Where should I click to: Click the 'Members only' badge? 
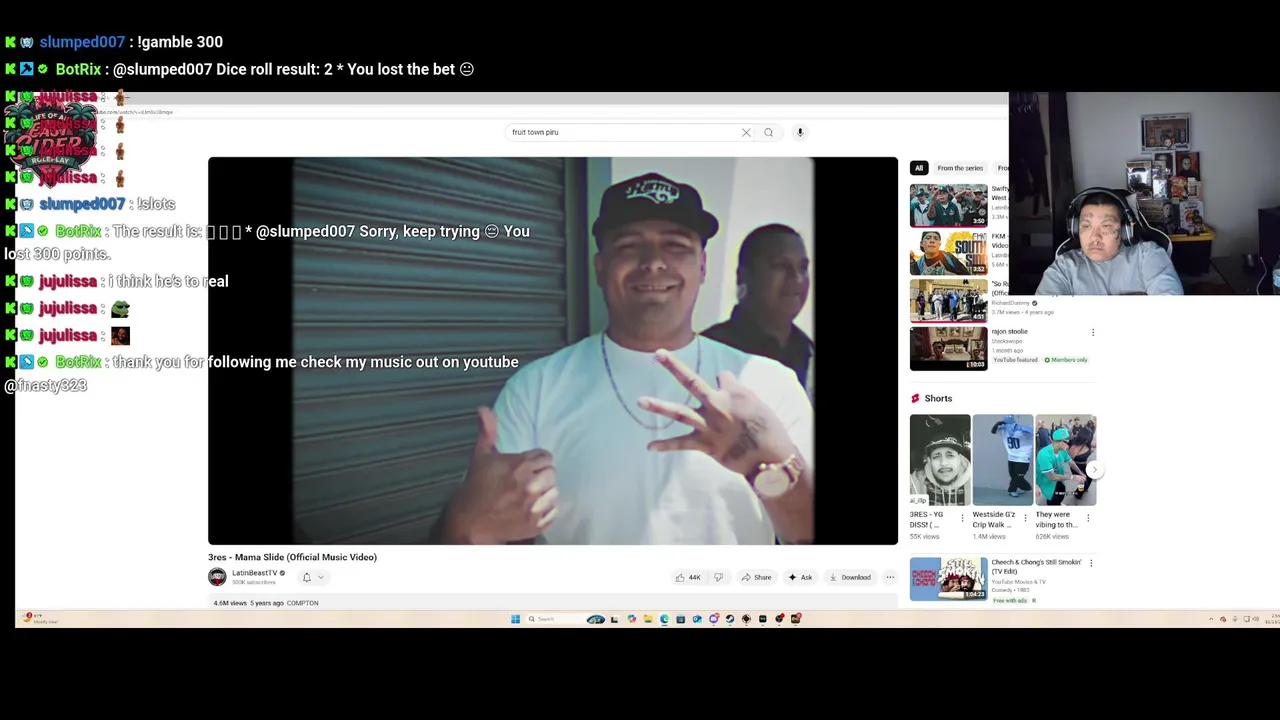[1066, 360]
